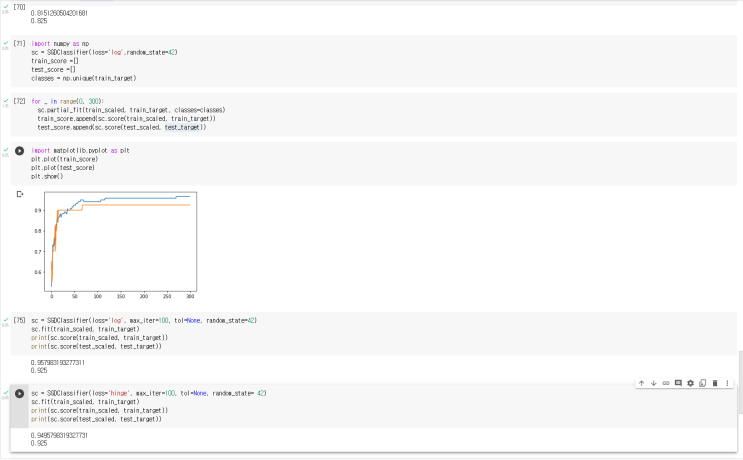
Task: Move the selected cell down with the arrow icon
Action: (x=653, y=383)
